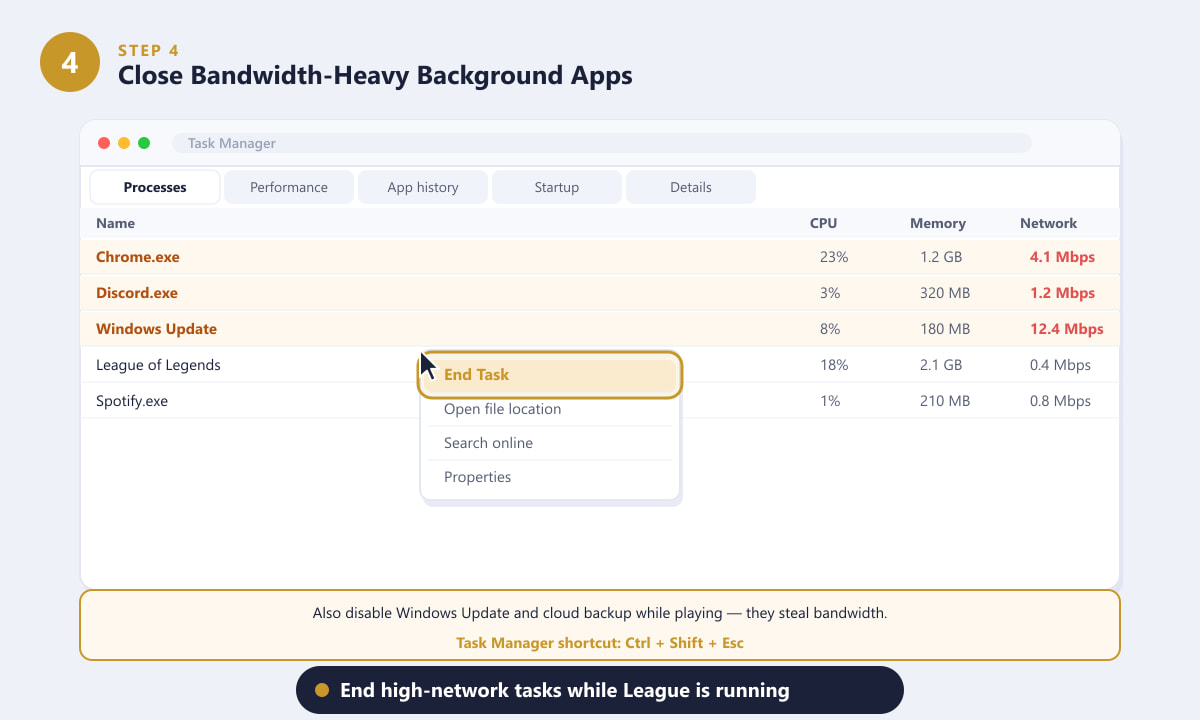Click Chrome's 23% CPU value

pos(834,257)
